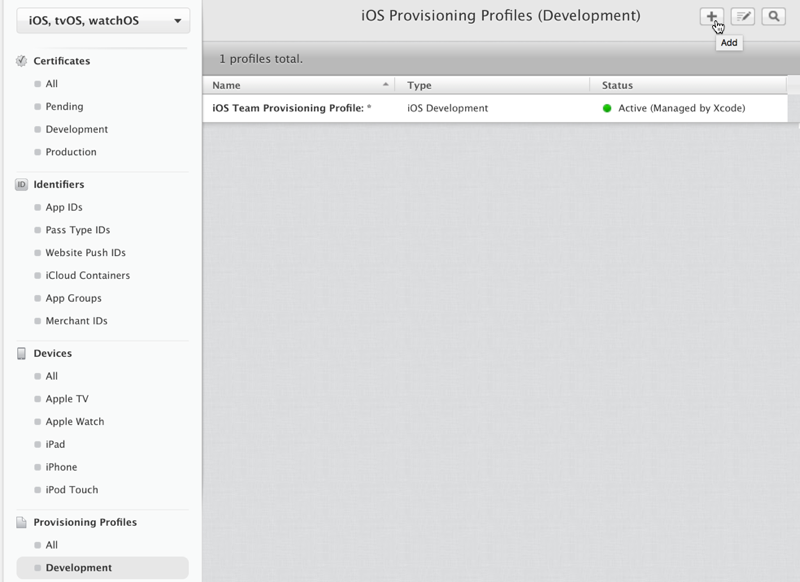Show iPhone devices list

61,467
